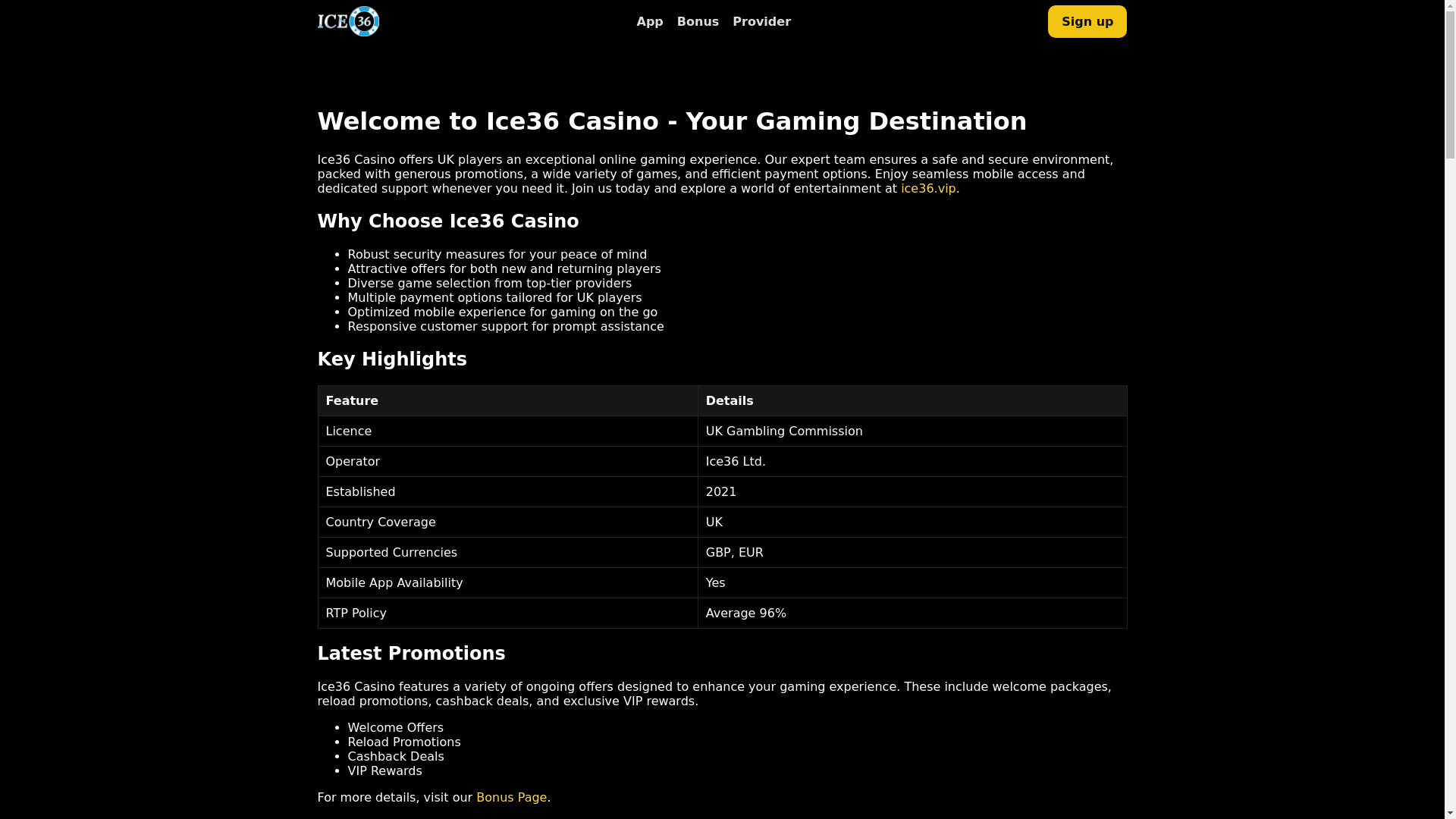1456x819 pixels.
Task: Click the 'RTP Policy' table cell
Action: [x=508, y=613]
